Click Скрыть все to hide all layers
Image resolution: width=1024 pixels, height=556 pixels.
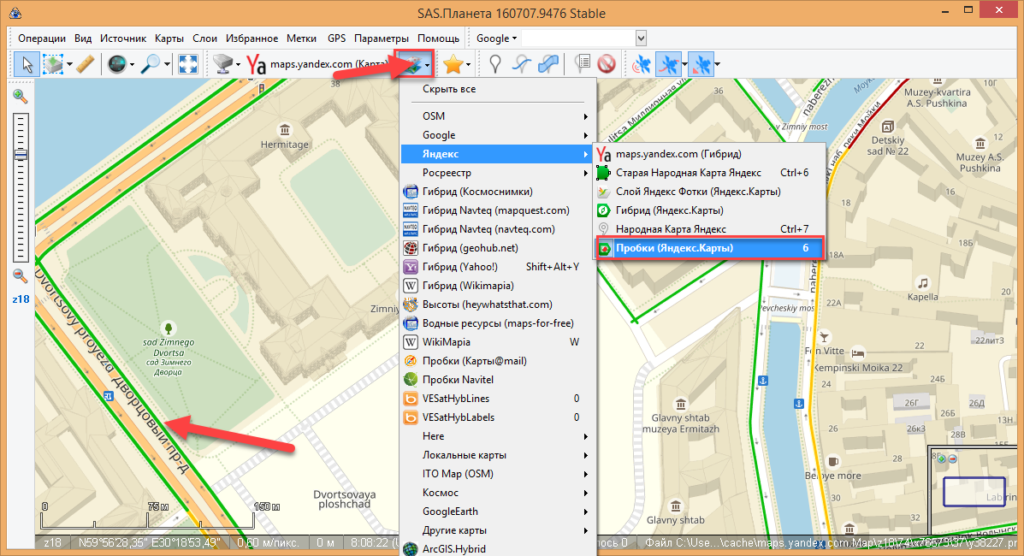coord(449,90)
